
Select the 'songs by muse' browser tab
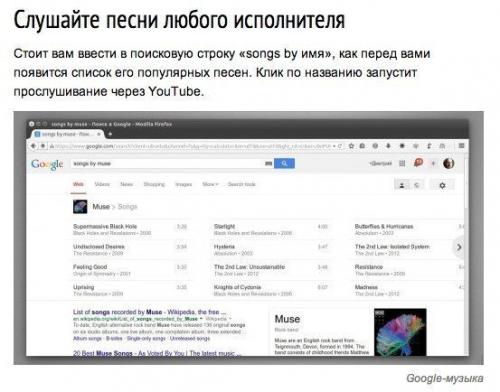pyautogui.click(x=67, y=134)
